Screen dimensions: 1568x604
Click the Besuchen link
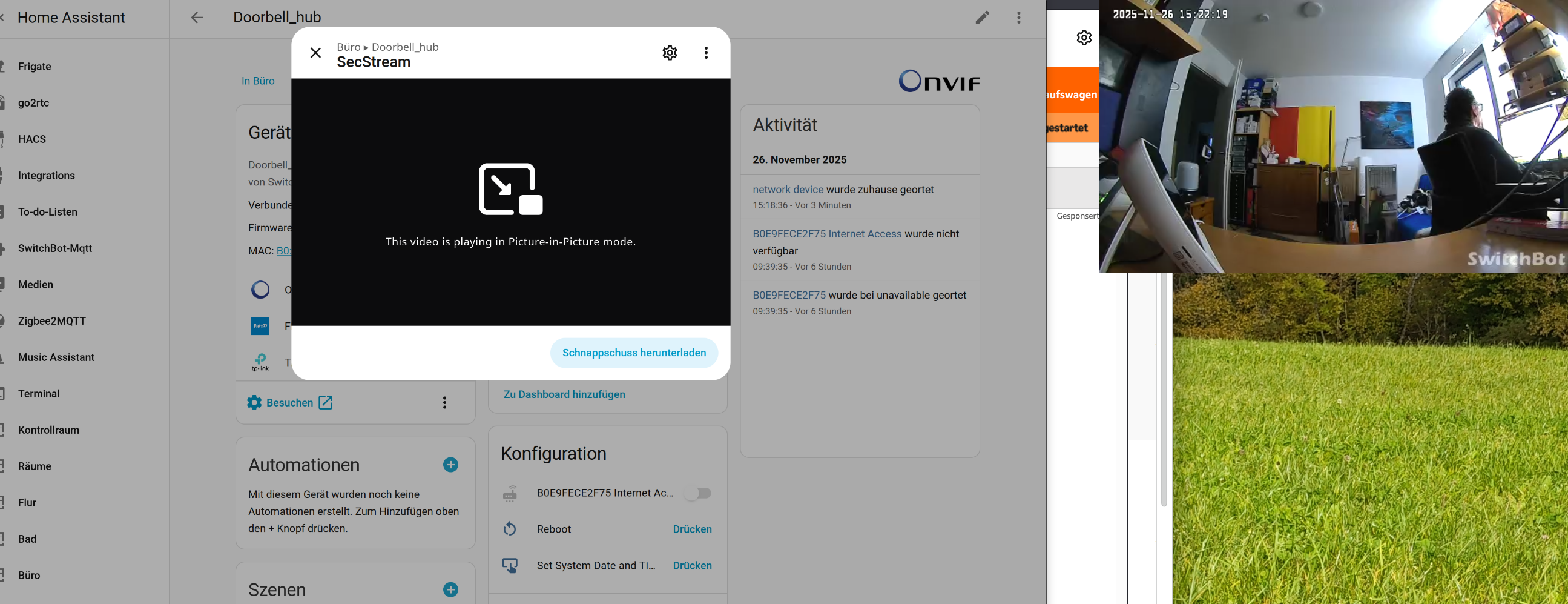tap(290, 402)
